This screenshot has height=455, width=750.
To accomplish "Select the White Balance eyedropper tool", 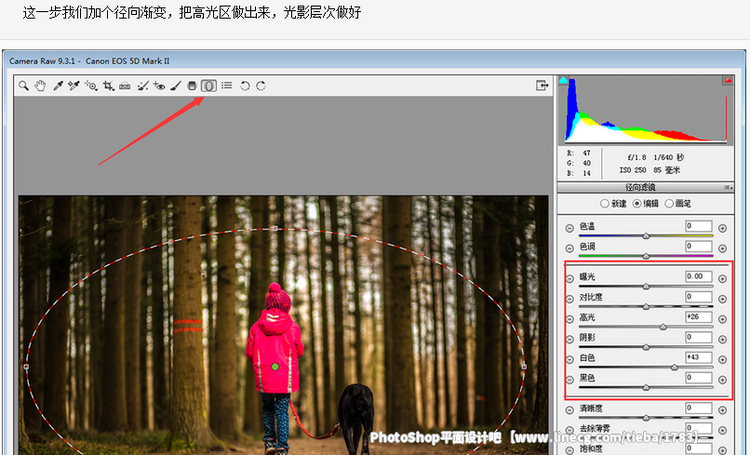I will click(58, 86).
